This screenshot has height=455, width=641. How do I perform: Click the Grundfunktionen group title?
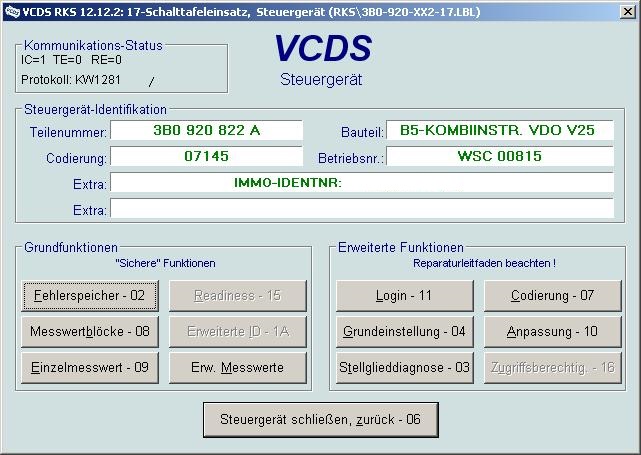coord(71,247)
